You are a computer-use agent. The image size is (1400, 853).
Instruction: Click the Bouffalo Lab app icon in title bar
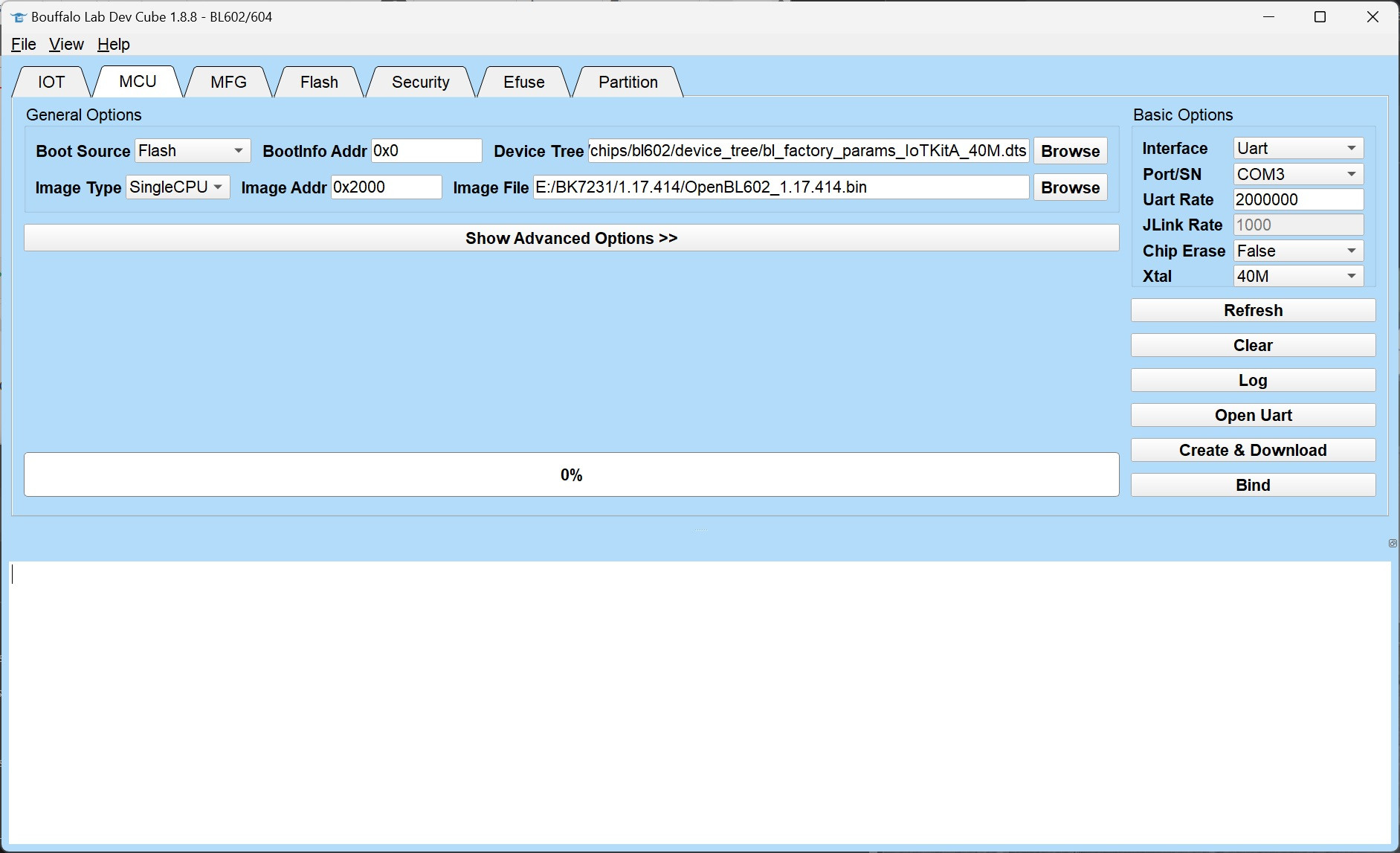click(x=20, y=16)
